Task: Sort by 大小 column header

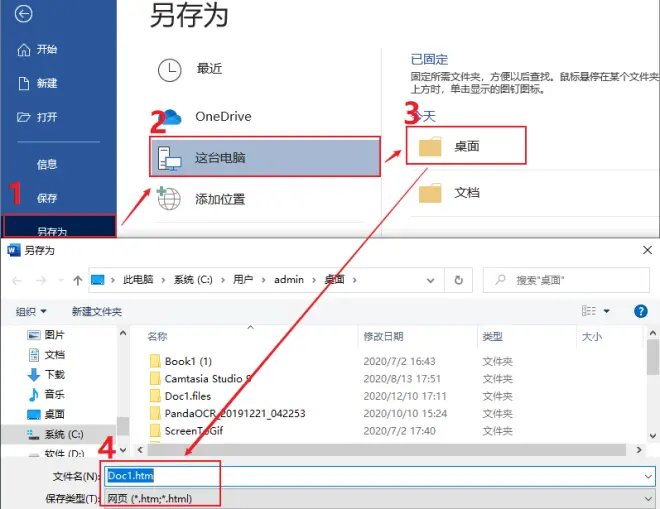Action: 591,336
